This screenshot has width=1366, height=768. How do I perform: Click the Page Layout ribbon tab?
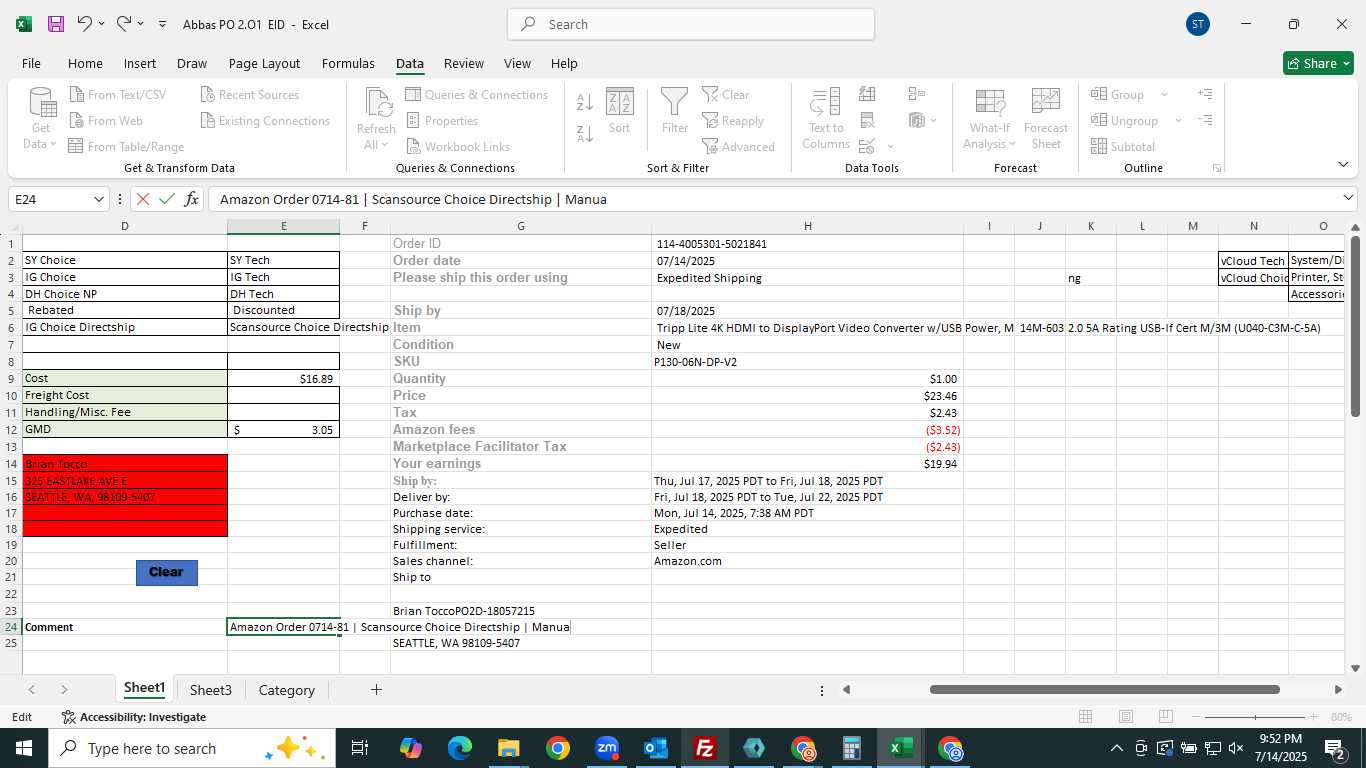coord(264,63)
